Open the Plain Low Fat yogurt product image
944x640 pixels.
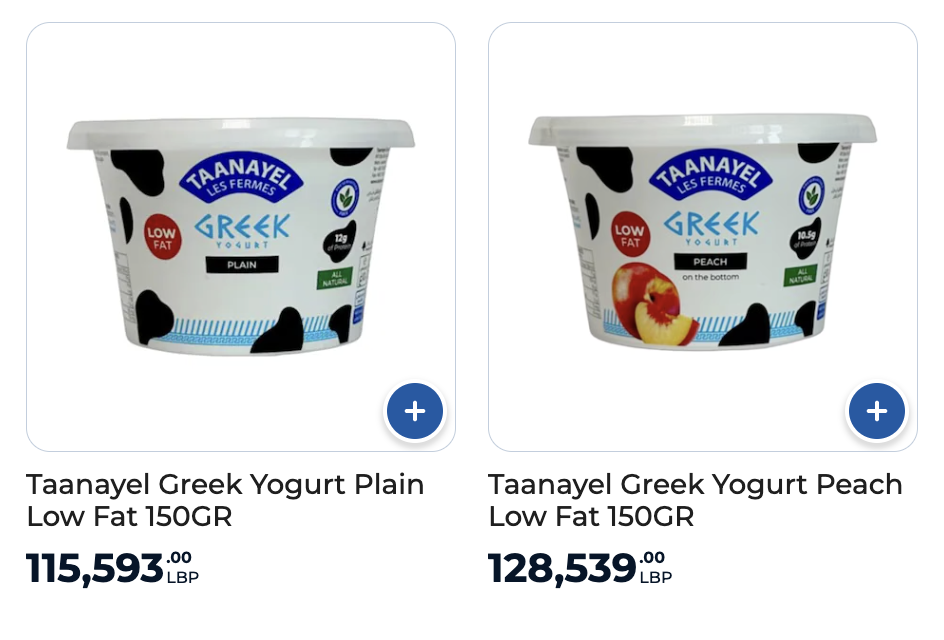coord(241,237)
